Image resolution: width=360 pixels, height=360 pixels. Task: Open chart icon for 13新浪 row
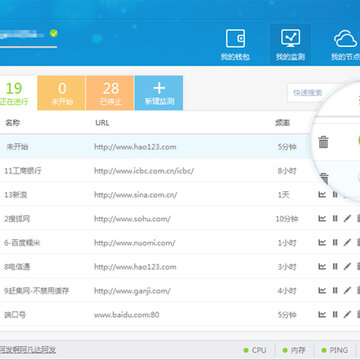click(322, 194)
